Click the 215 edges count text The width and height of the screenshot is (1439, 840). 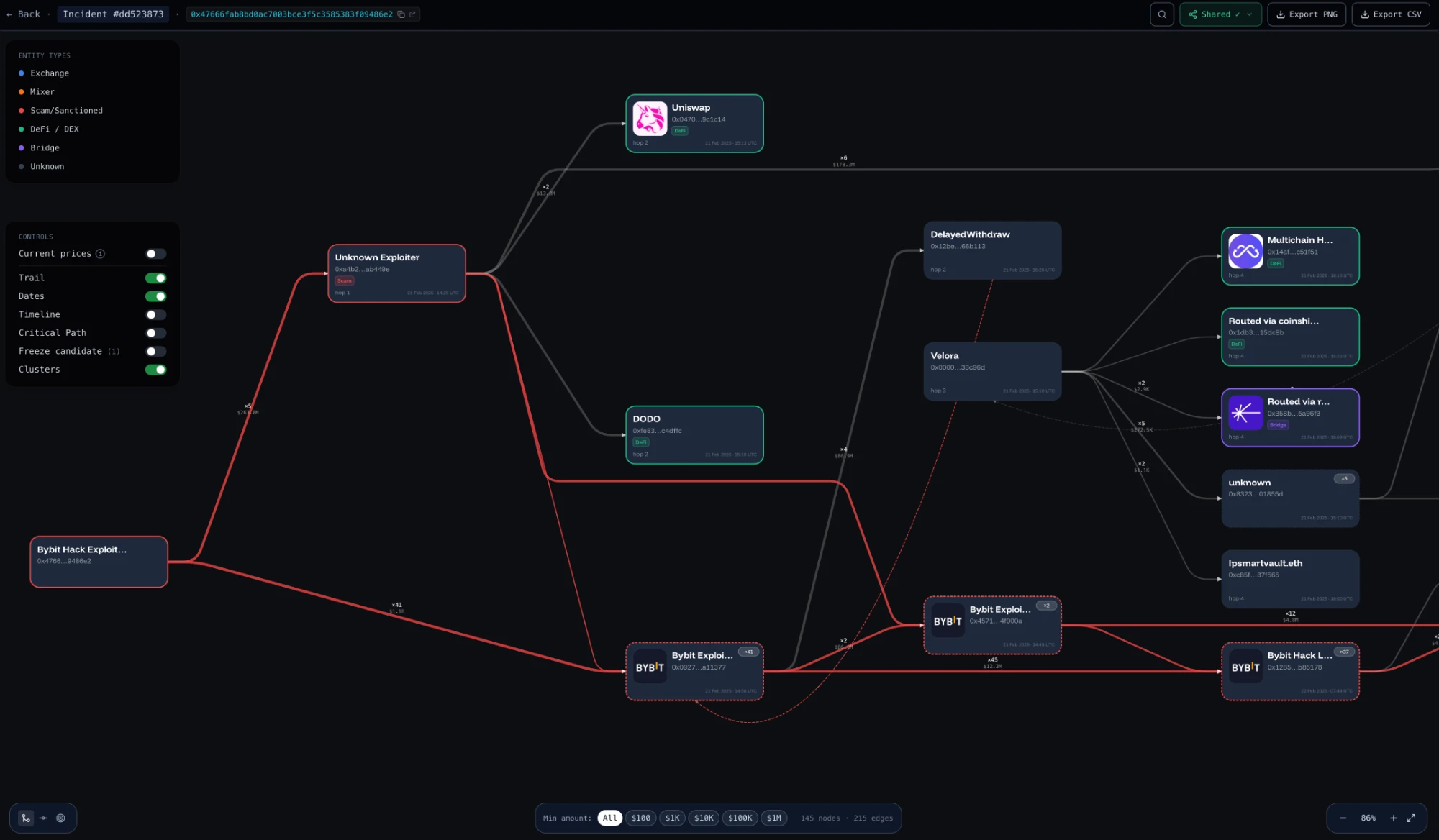point(873,818)
